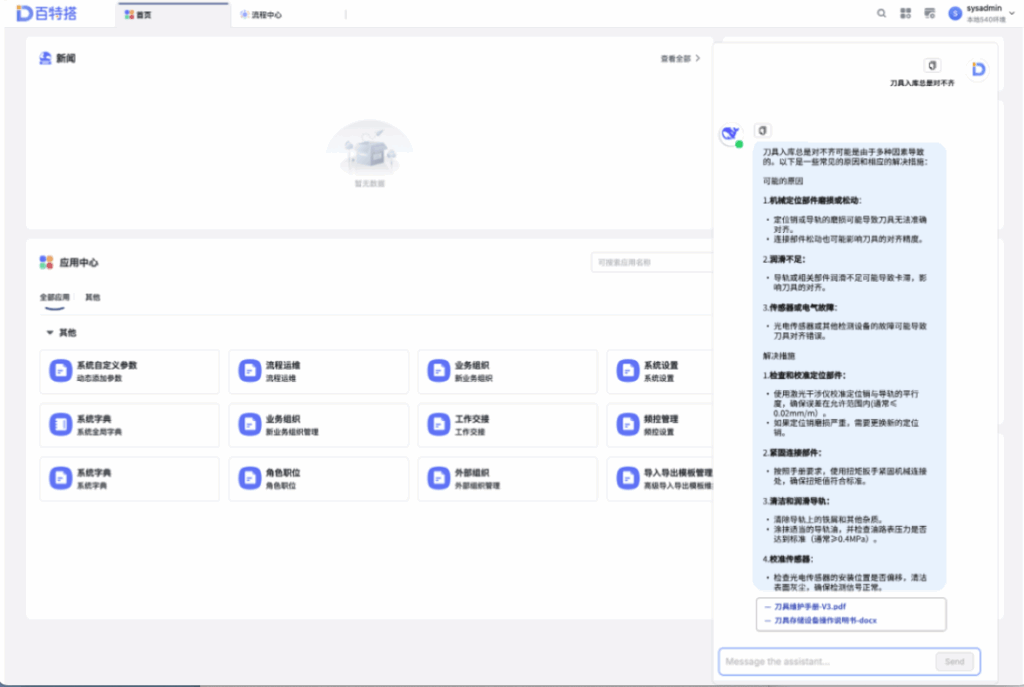Click the Send button in the chat

click(954, 661)
